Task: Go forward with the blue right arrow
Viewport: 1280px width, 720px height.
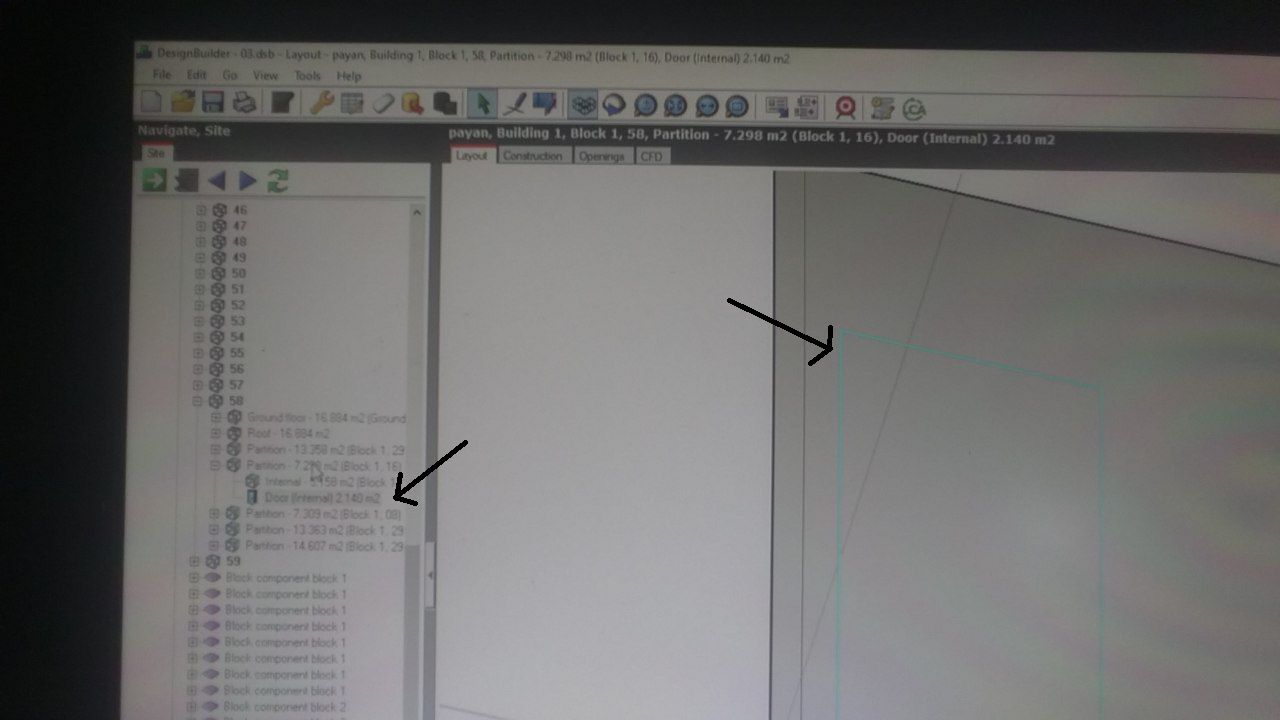Action: click(247, 181)
